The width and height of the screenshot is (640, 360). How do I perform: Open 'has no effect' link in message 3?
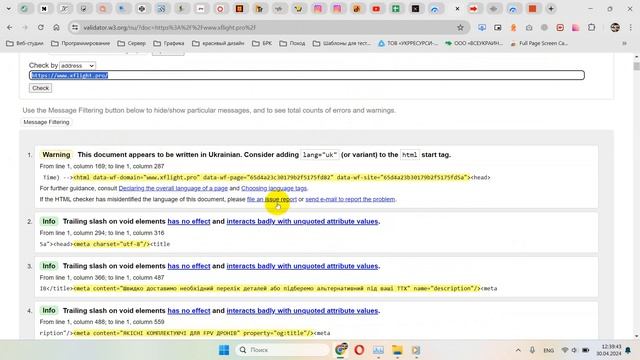pos(189,266)
